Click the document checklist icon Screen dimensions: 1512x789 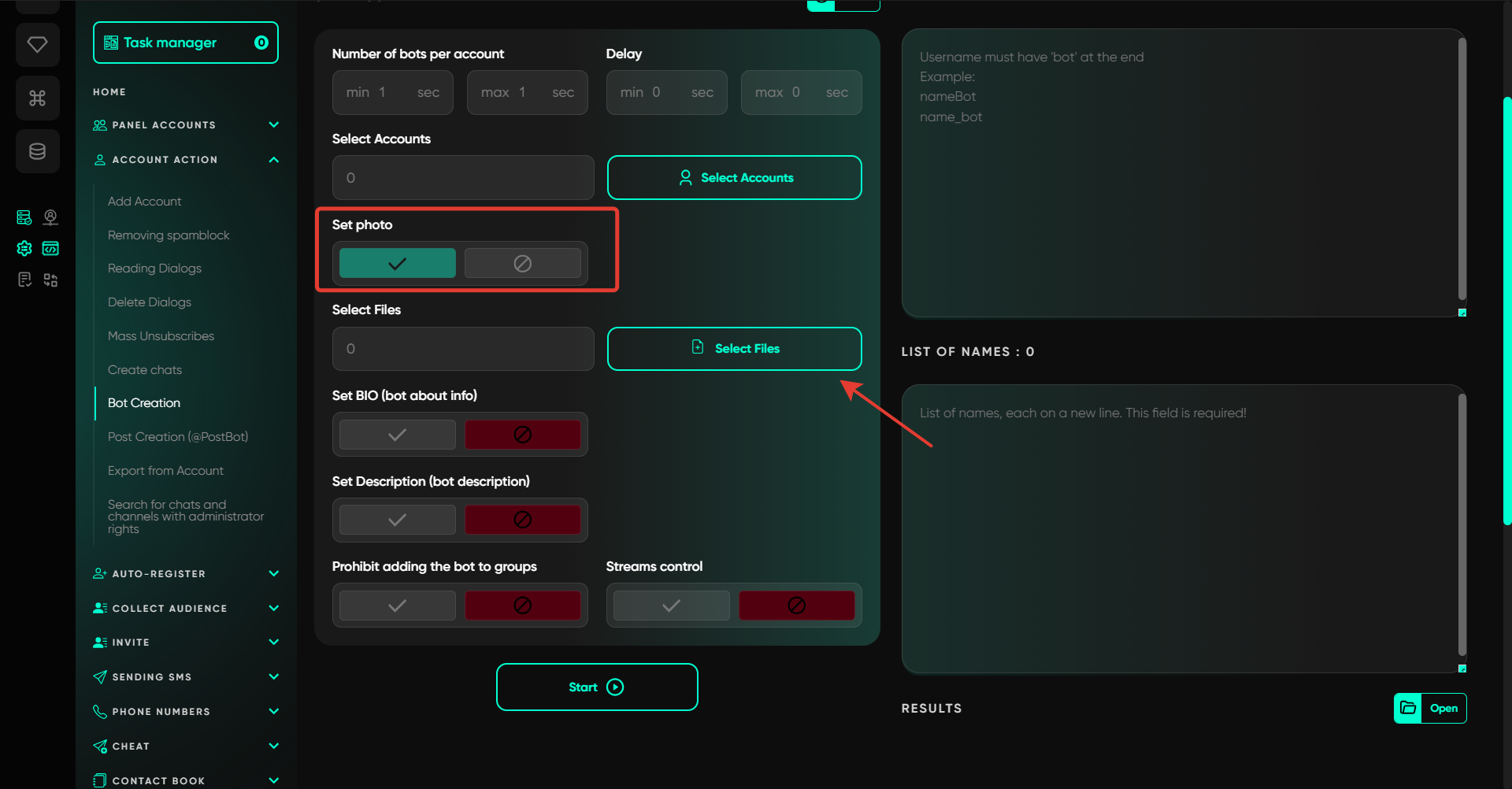tap(24, 280)
